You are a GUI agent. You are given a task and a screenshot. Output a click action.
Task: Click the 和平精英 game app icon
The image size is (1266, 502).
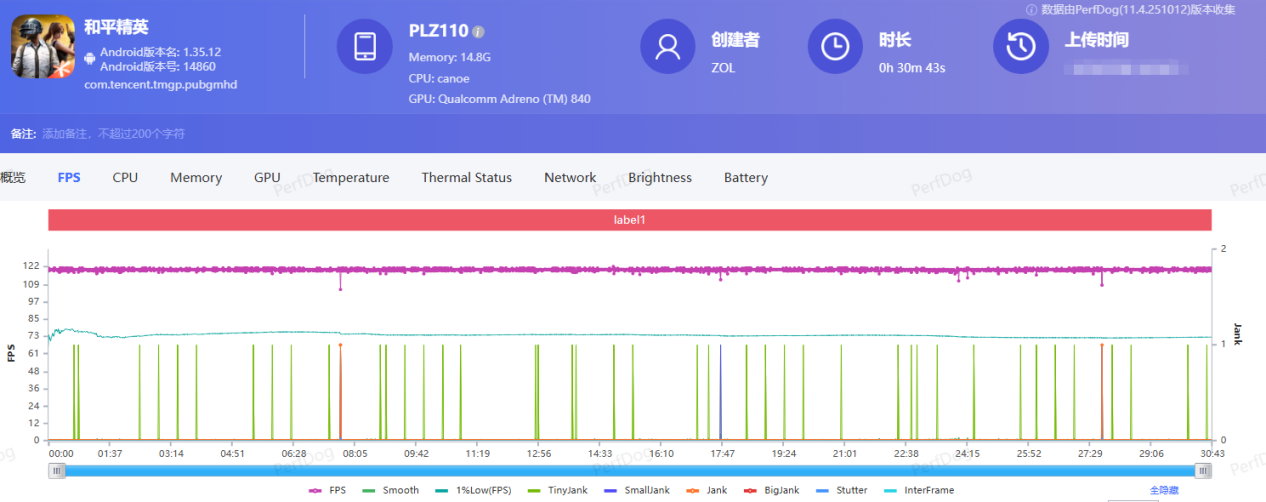point(43,46)
